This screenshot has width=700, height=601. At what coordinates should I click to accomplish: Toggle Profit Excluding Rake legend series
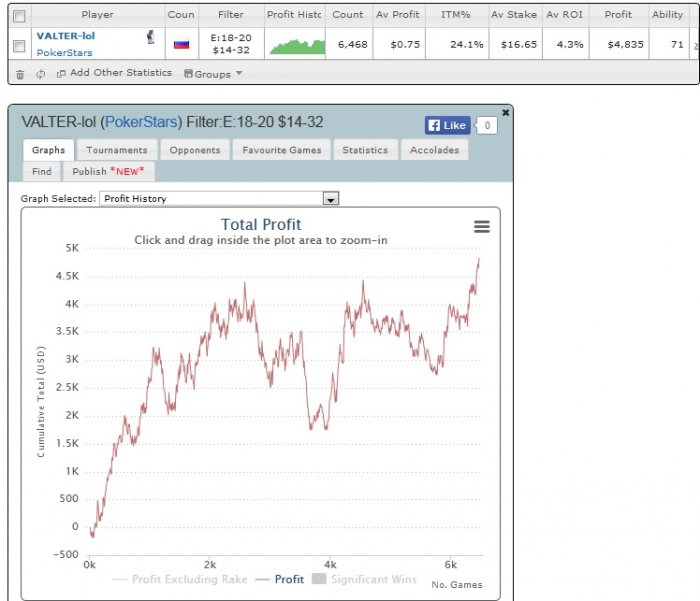pyautogui.click(x=180, y=579)
